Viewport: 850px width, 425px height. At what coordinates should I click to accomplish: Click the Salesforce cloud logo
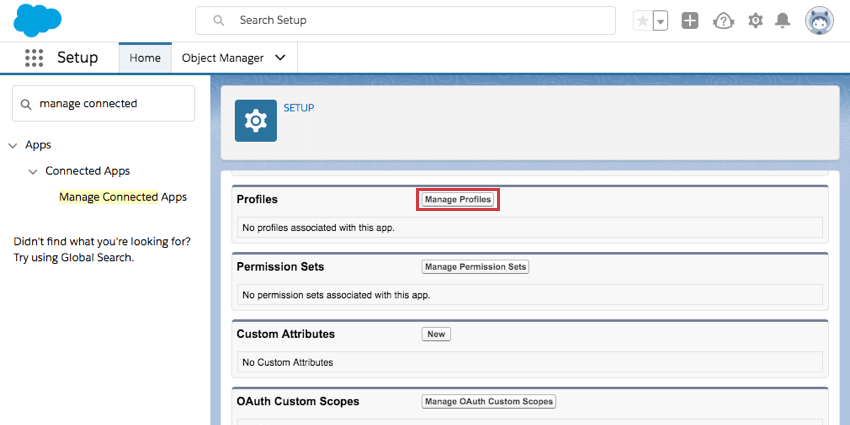click(38, 20)
